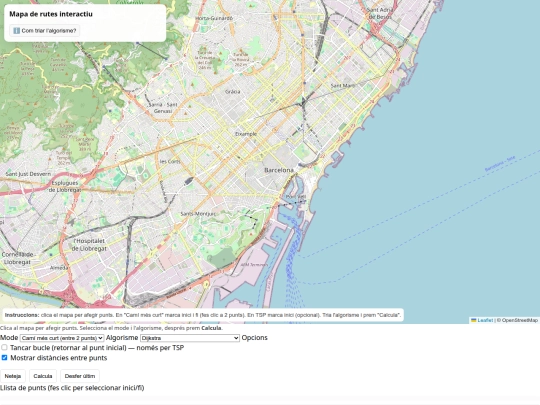Click the info icon in algorithm help button
This screenshot has width=540, height=405.
click(16, 31)
